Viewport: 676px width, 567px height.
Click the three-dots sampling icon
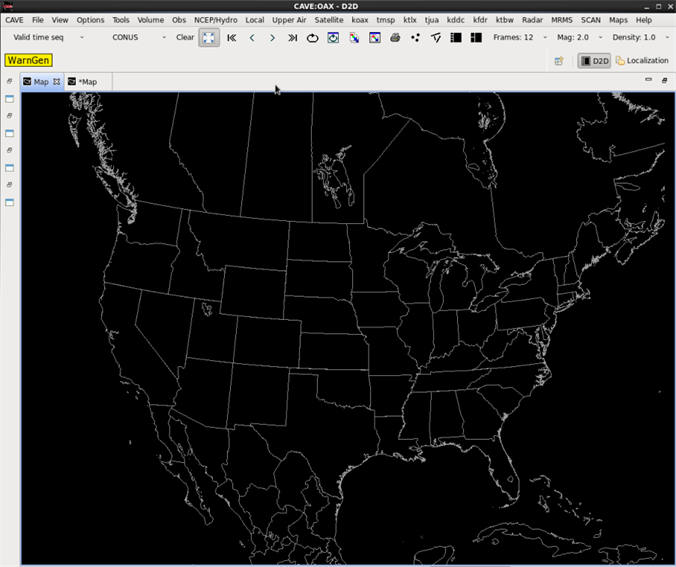point(415,38)
